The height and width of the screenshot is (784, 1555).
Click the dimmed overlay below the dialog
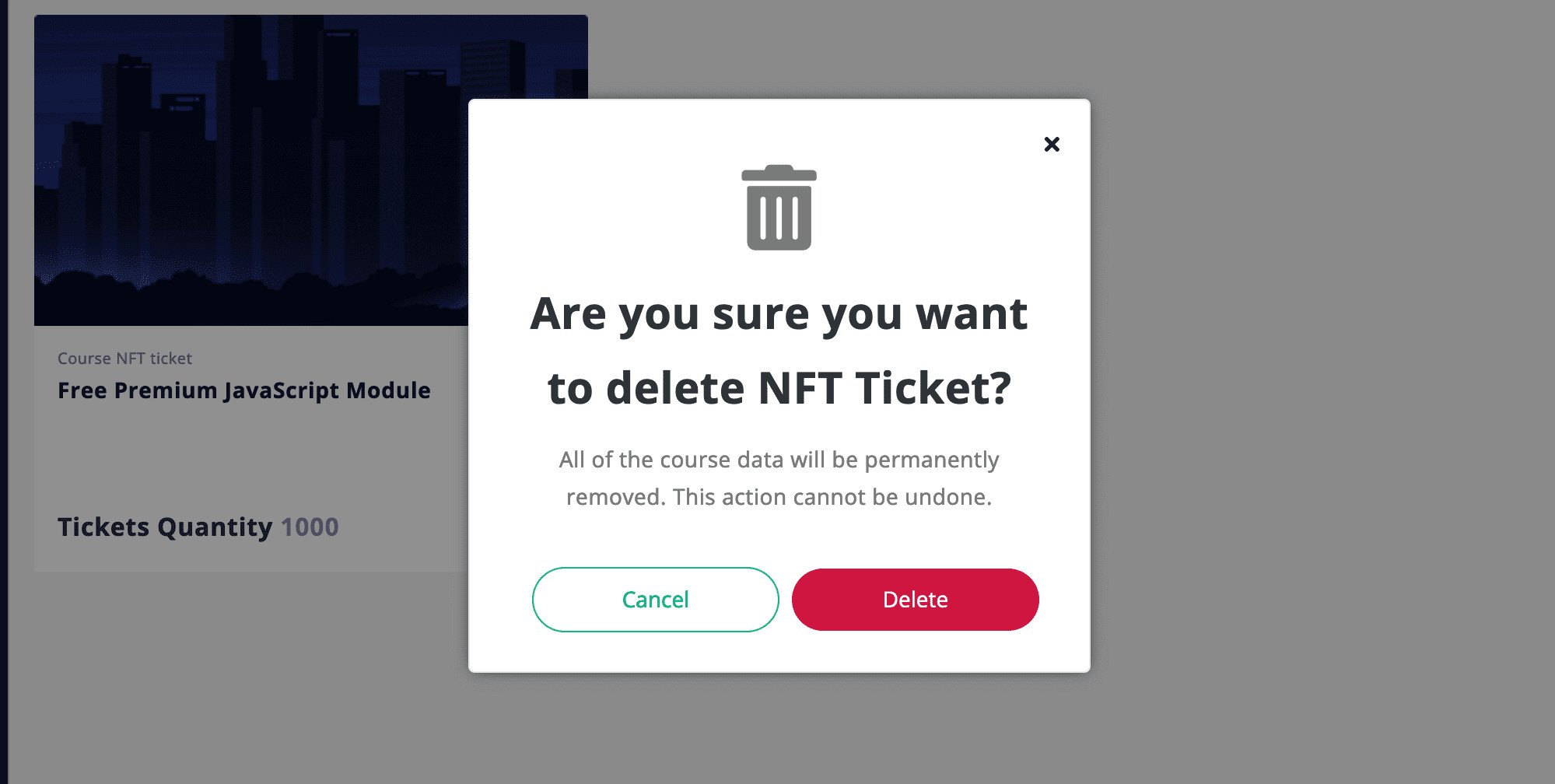point(779,728)
